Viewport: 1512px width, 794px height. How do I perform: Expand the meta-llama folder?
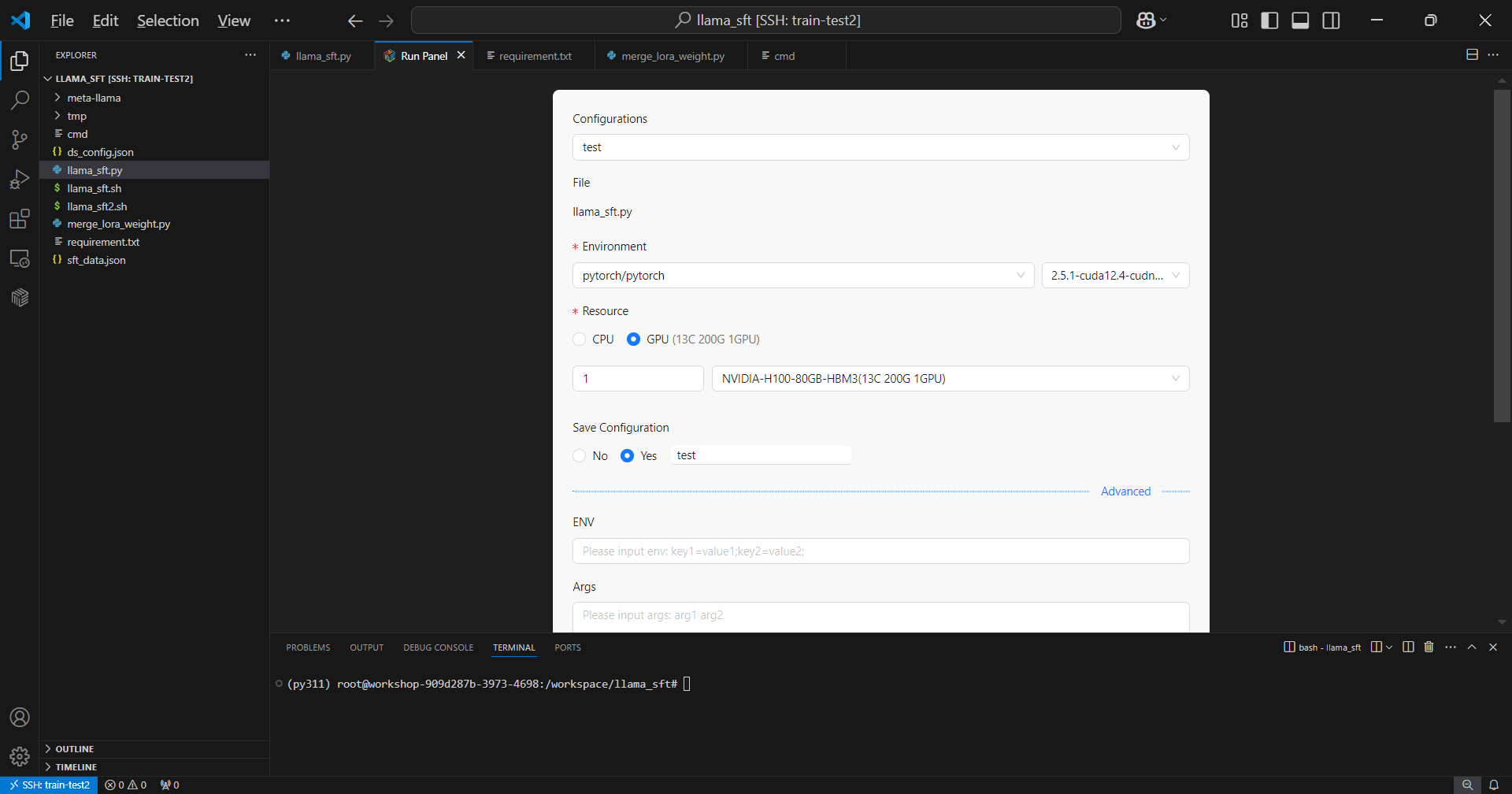[x=94, y=98]
